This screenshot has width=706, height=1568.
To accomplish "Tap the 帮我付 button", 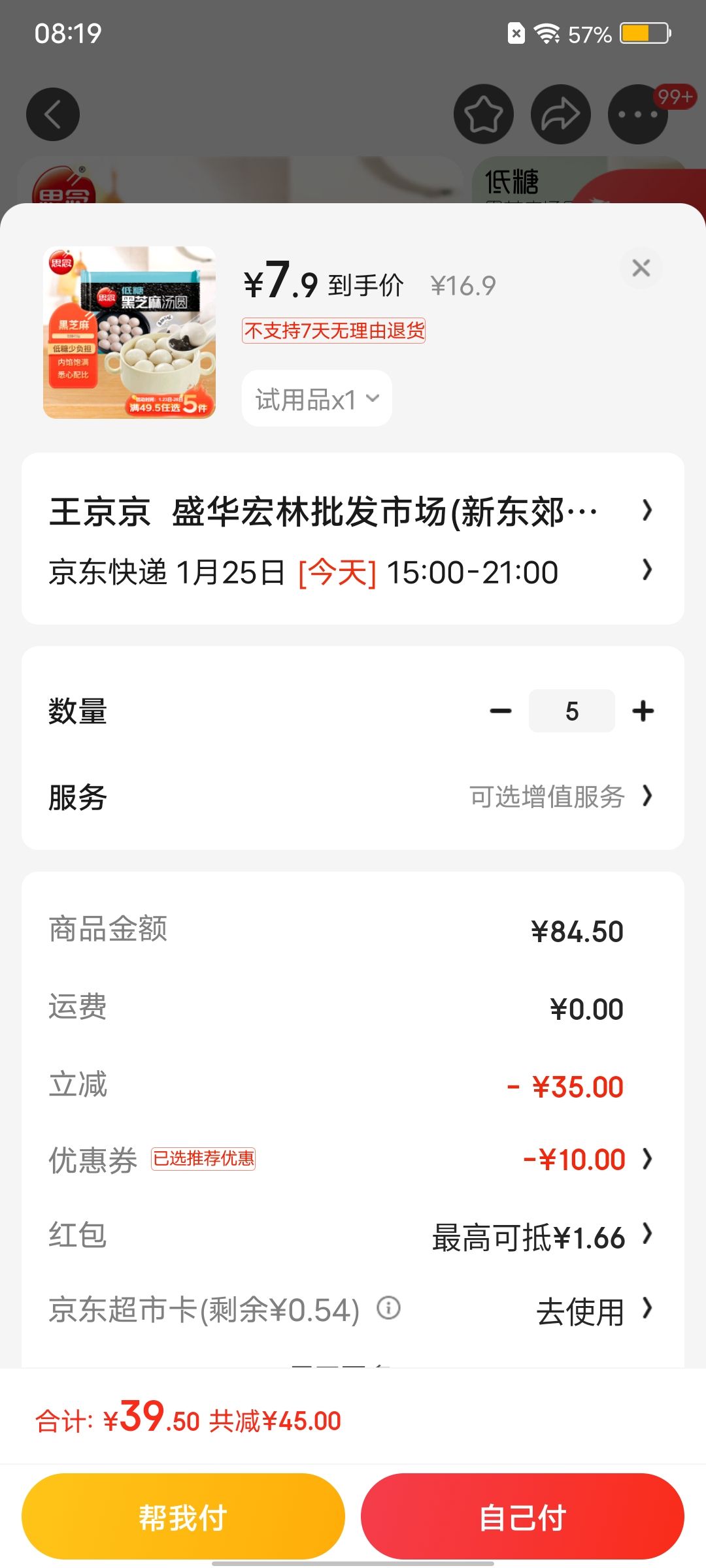I will coord(183,1516).
